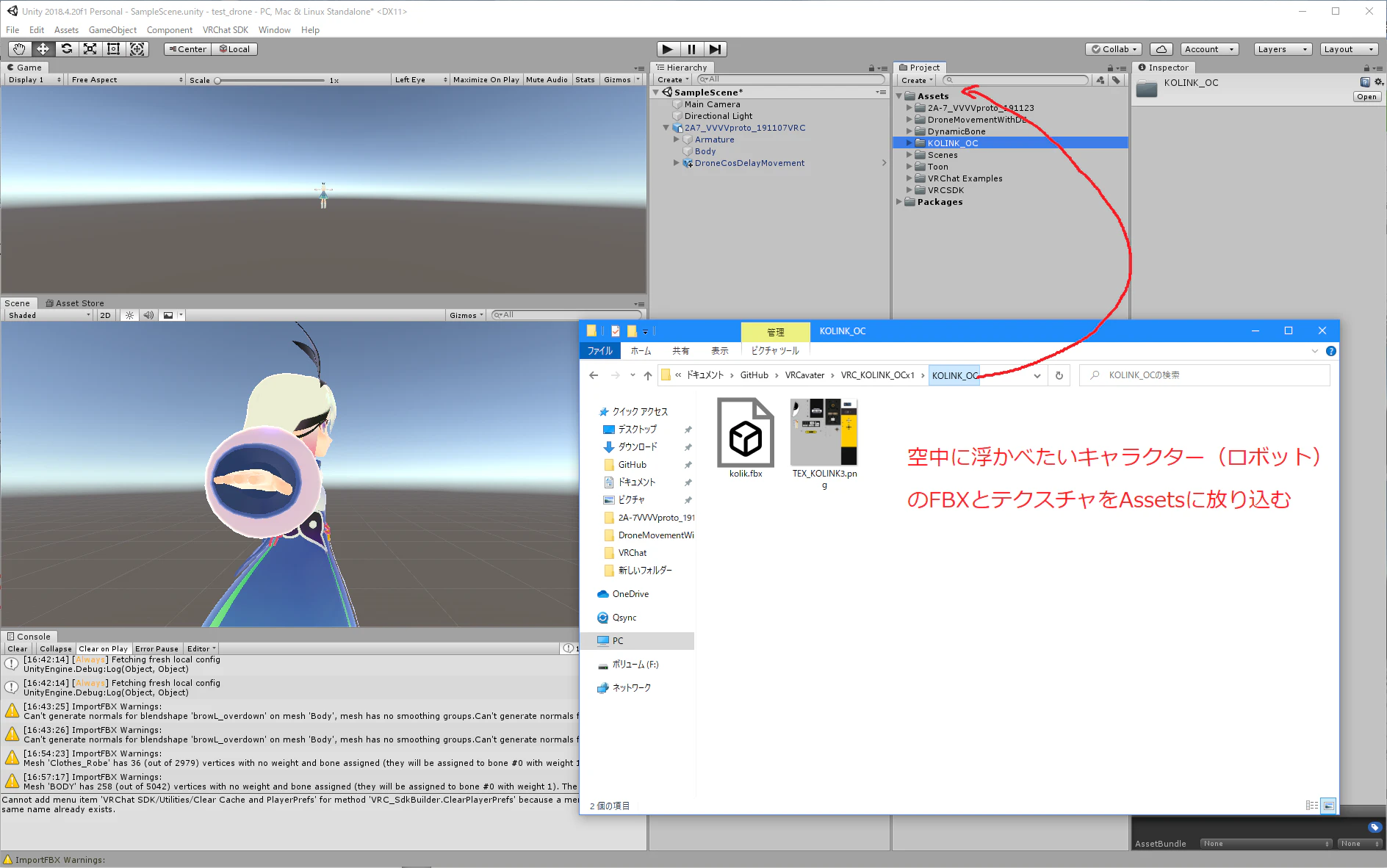
Task: Open the Layers dropdown
Action: click(x=1283, y=49)
